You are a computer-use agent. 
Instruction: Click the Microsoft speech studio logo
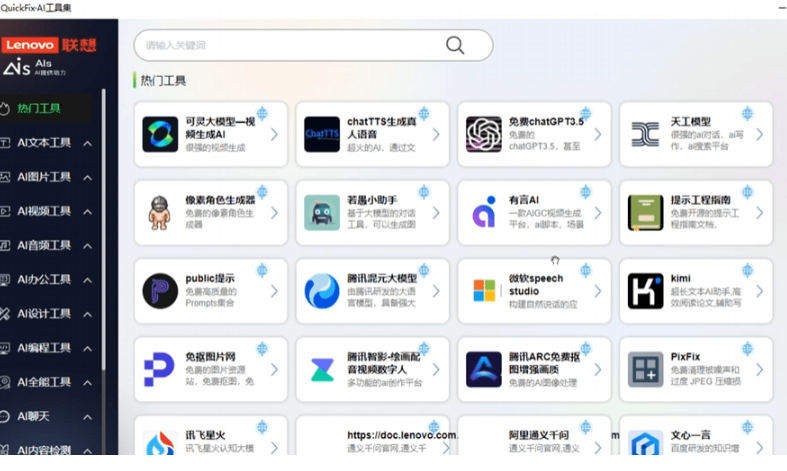coord(484,291)
